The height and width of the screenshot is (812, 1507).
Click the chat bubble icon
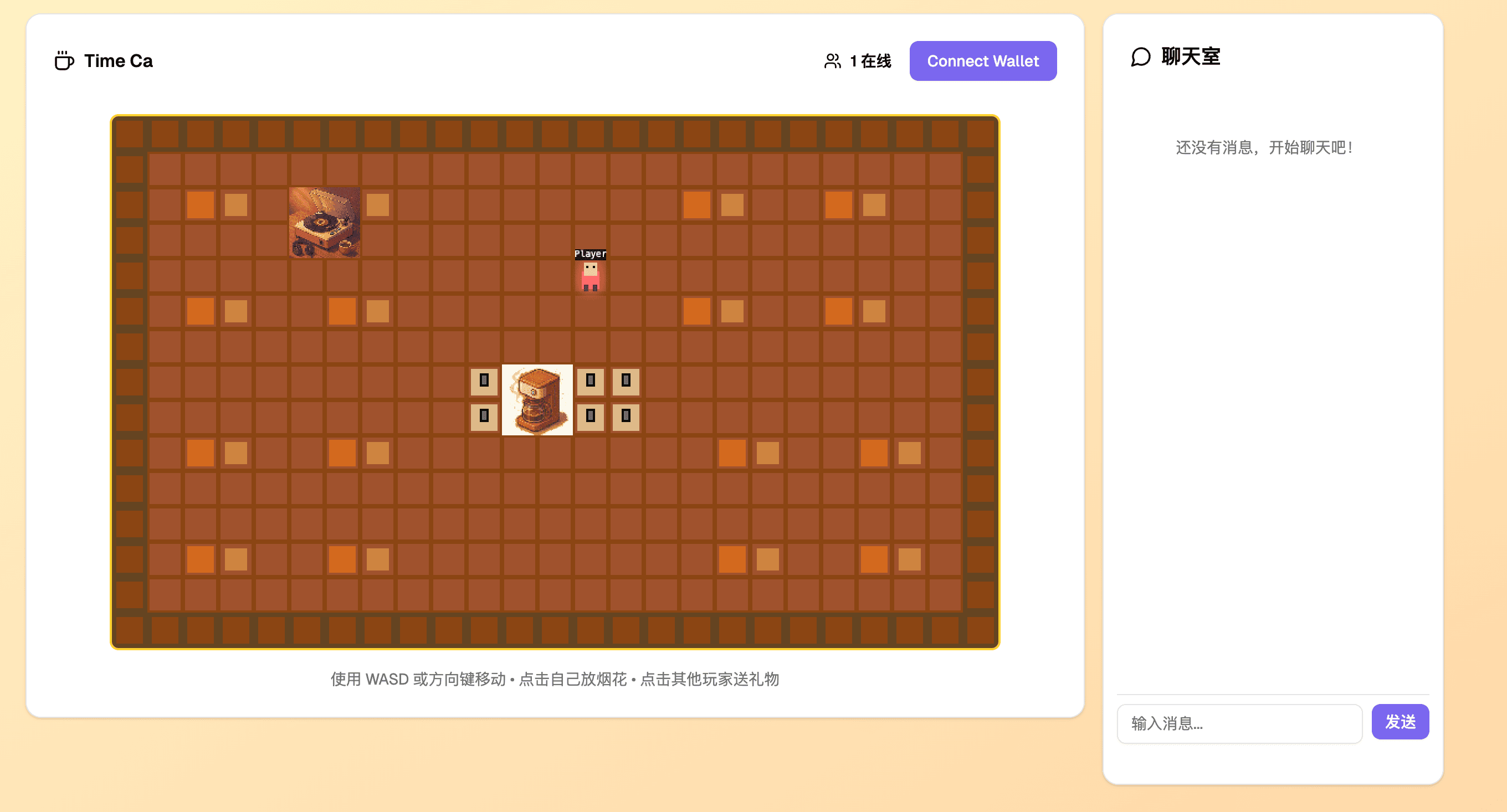1140,56
